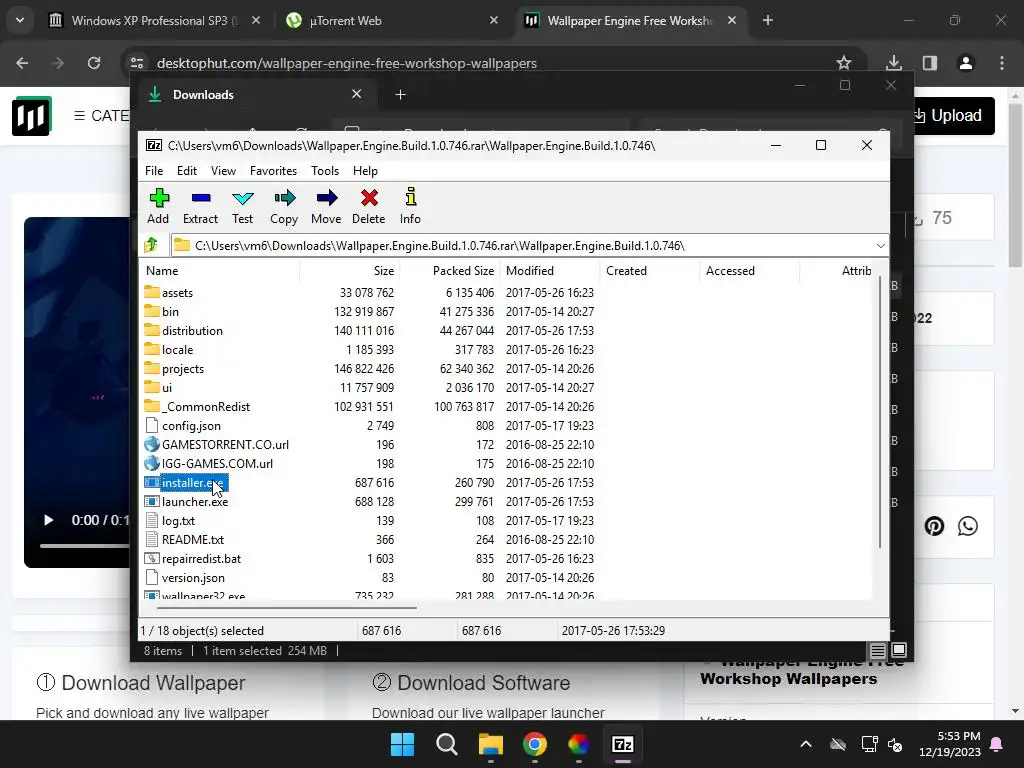
Task: Sort by Packed Size column header
Action: click(x=449, y=270)
